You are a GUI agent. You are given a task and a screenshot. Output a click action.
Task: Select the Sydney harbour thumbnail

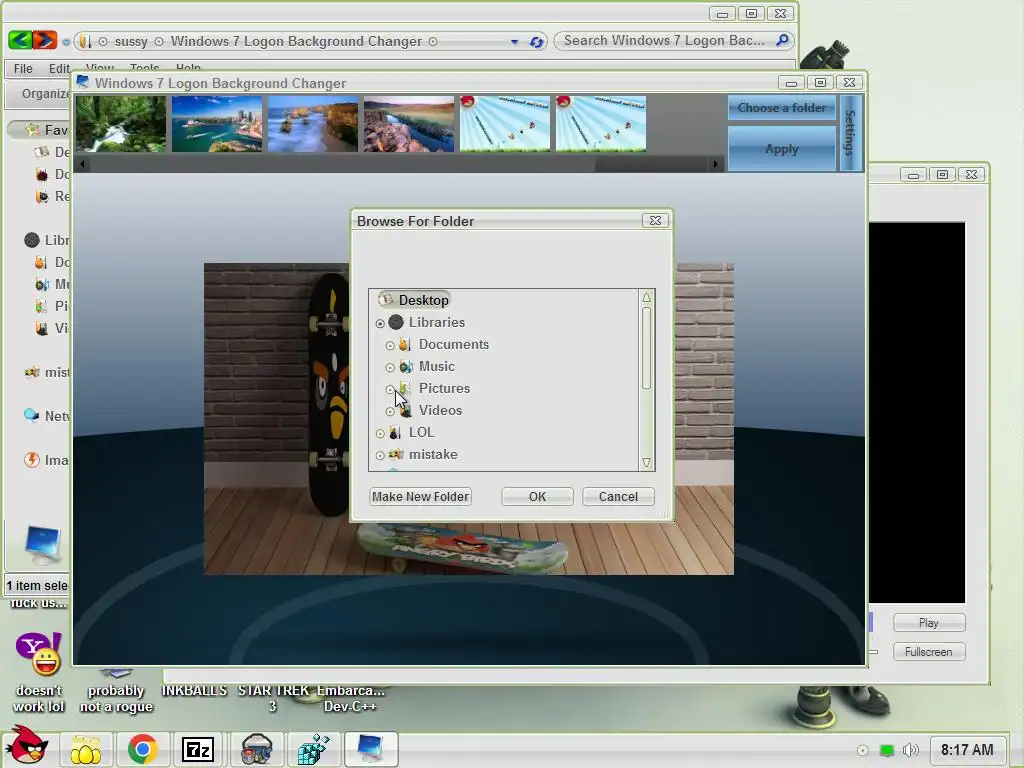click(x=217, y=123)
